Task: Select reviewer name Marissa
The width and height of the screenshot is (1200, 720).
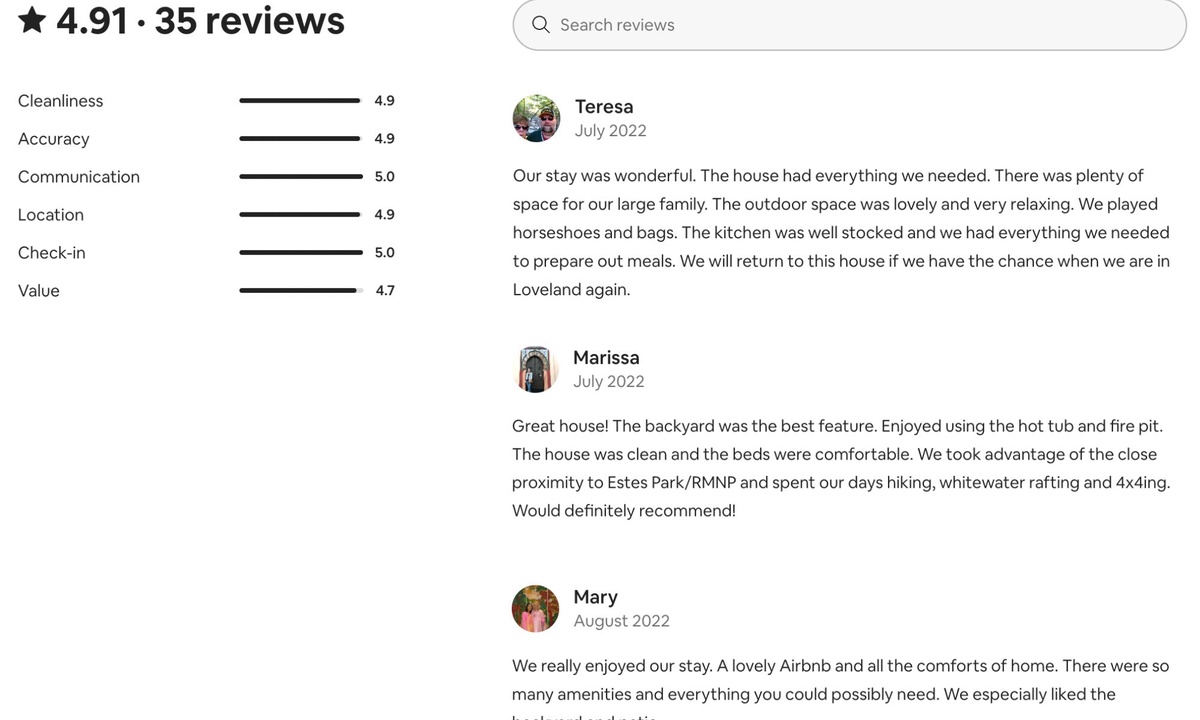Action: [606, 357]
